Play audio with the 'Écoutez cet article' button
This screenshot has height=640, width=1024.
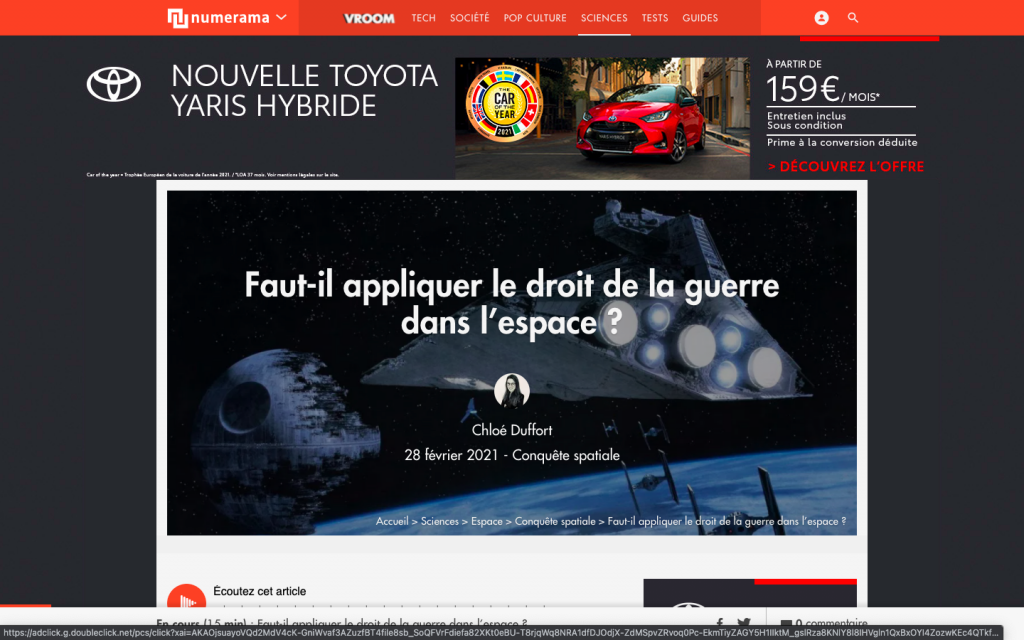point(187,596)
